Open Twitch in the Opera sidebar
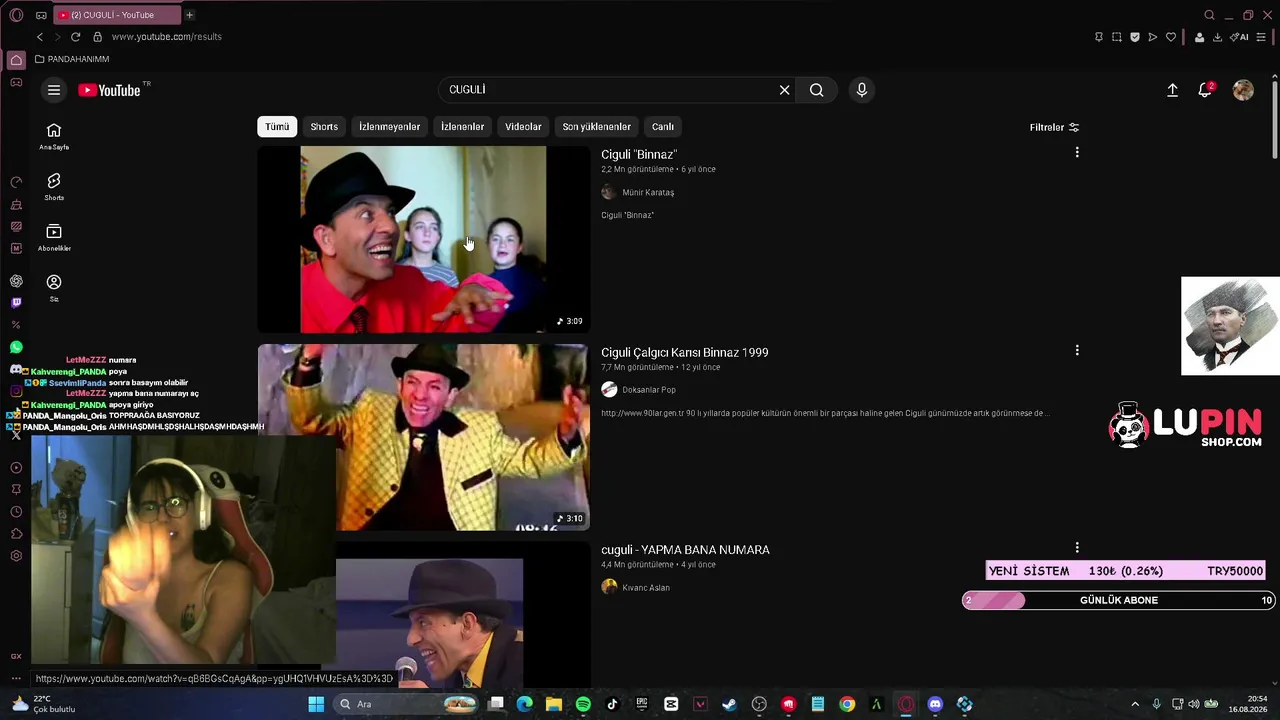Image resolution: width=1280 pixels, height=720 pixels. (16, 303)
